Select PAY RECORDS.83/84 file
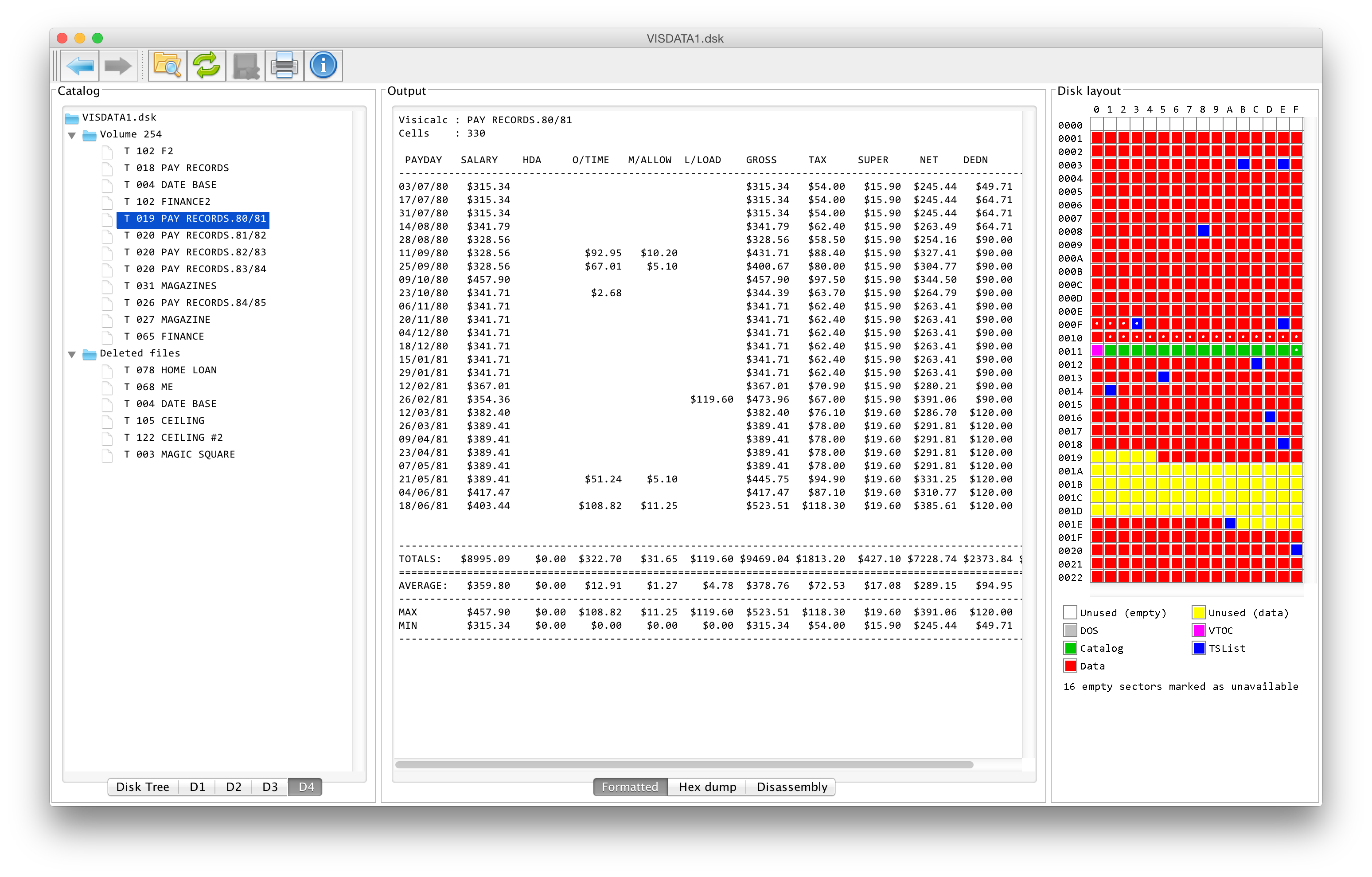The height and width of the screenshot is (877, 1372). (195, 269)
